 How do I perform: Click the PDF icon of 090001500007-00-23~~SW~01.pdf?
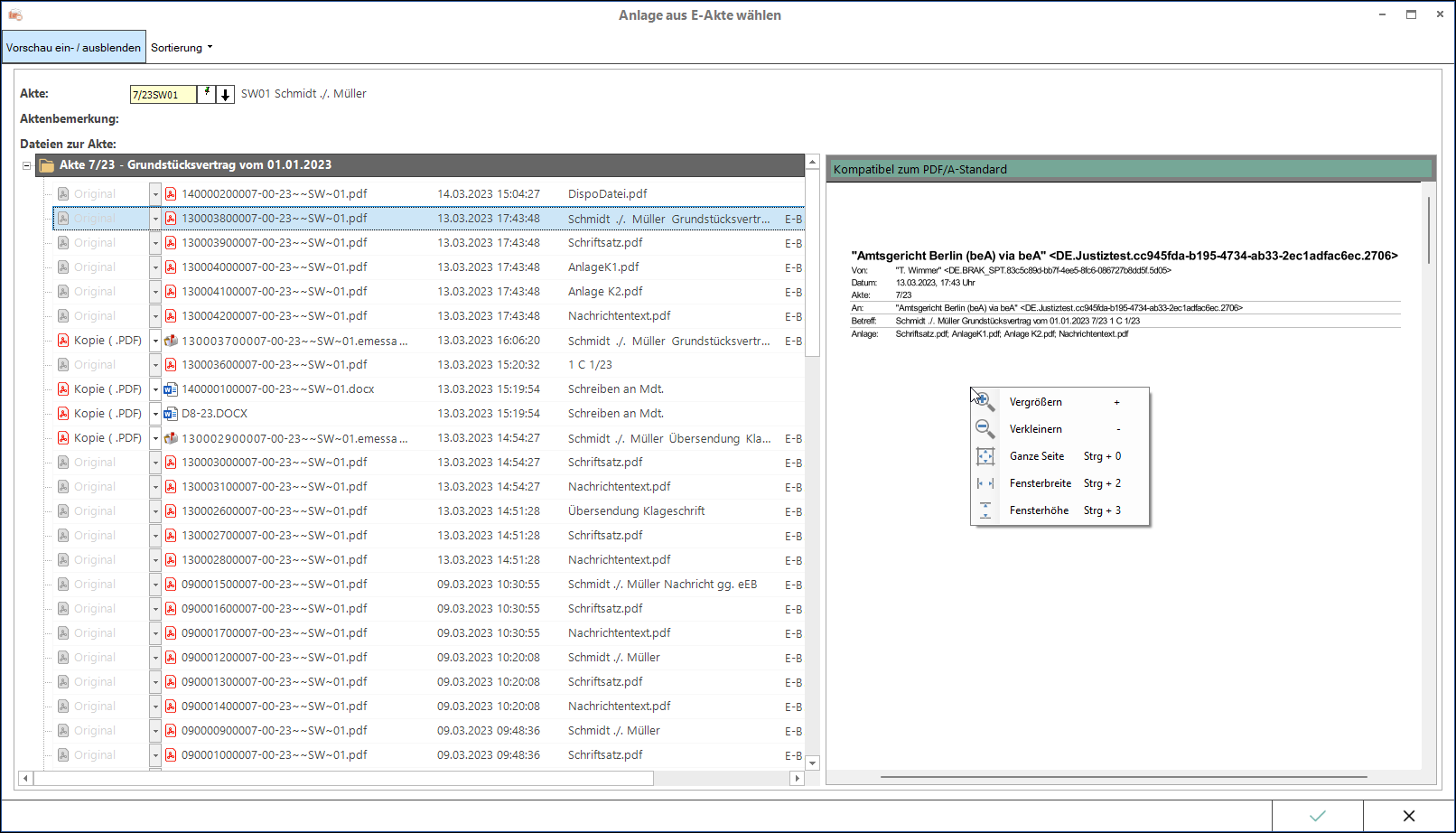[x=171, y=585]
